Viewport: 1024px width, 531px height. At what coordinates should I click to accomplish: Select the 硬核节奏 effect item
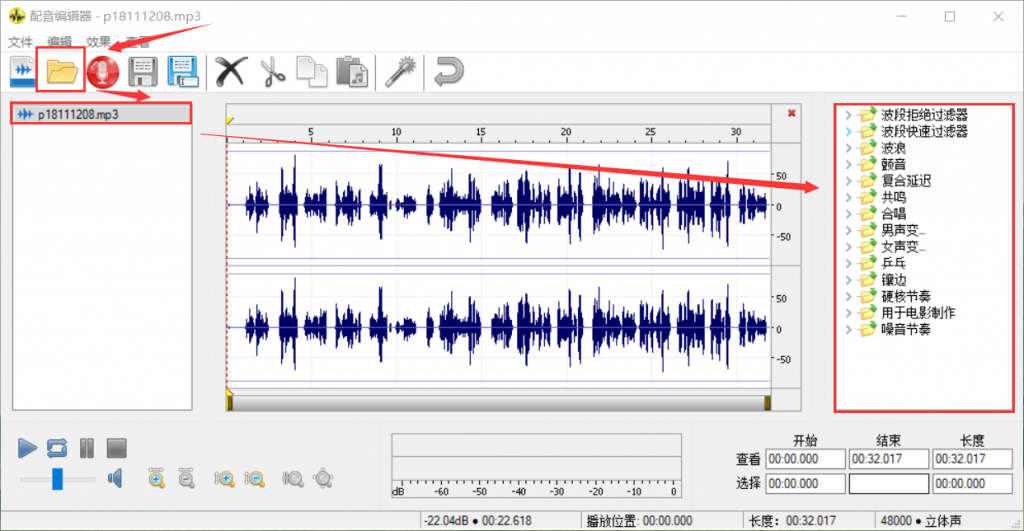[x=906, y=297]
